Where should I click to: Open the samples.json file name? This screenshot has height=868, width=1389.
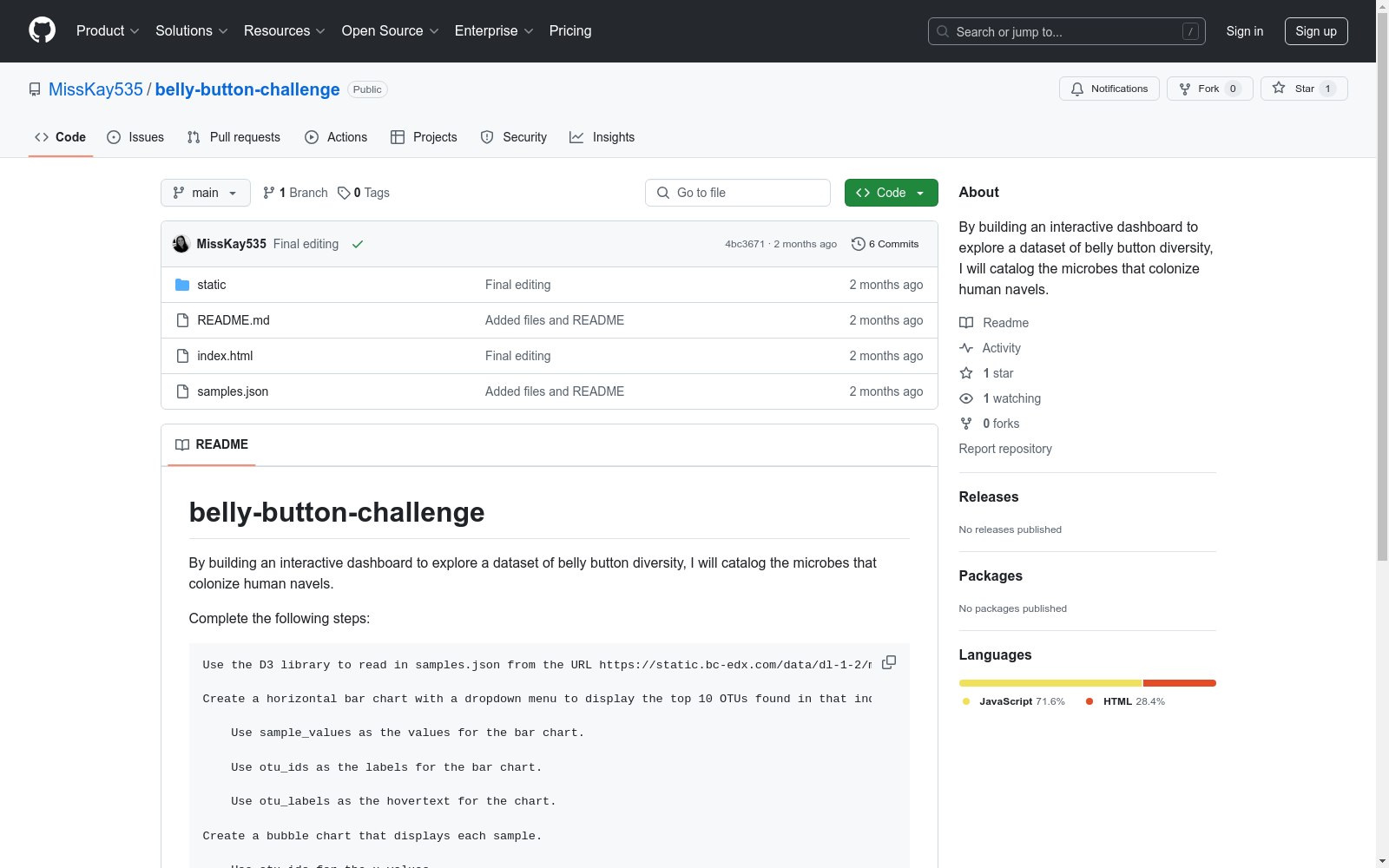[233, 391]
